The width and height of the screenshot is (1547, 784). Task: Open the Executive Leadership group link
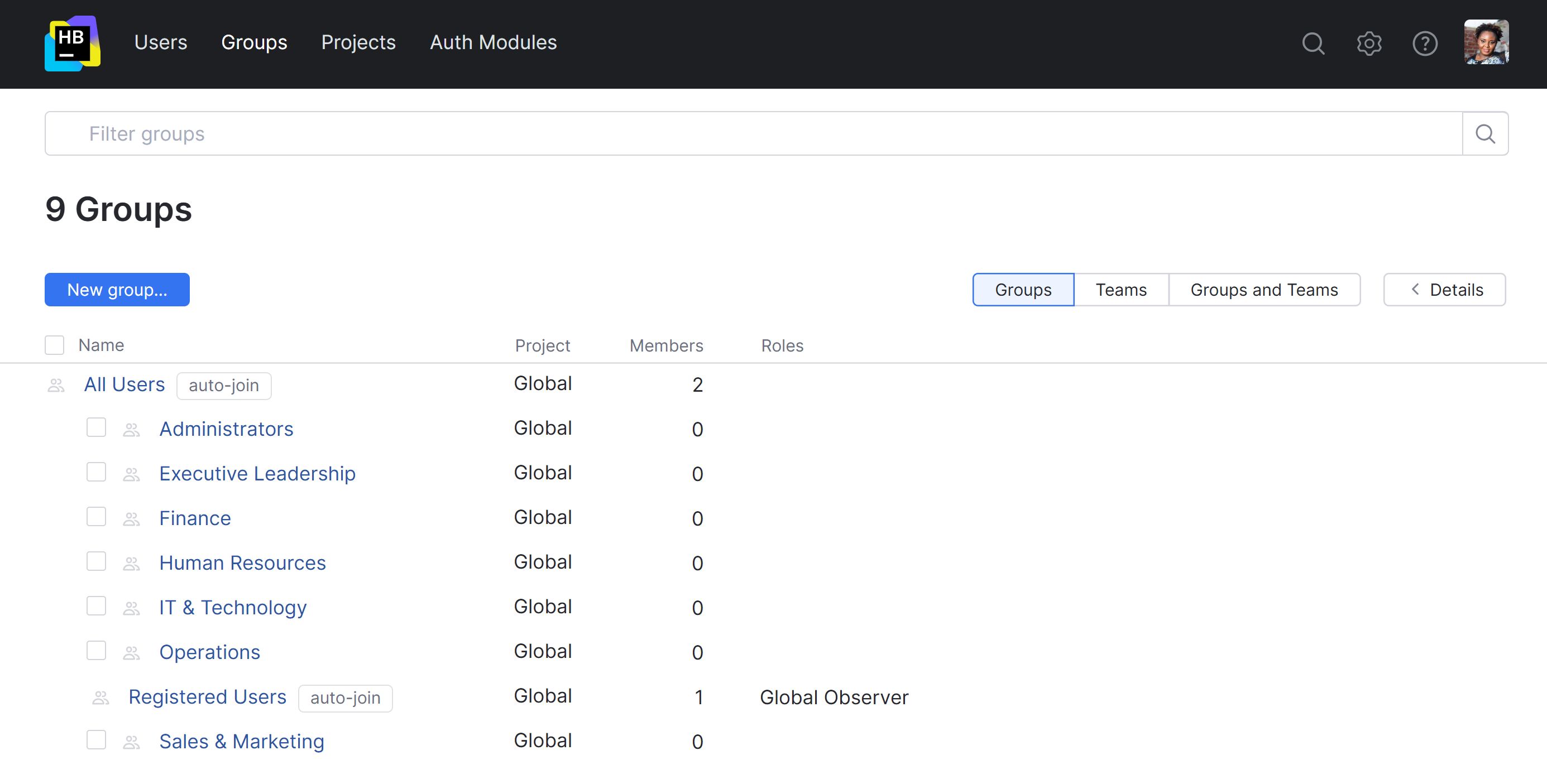point(257,474)
